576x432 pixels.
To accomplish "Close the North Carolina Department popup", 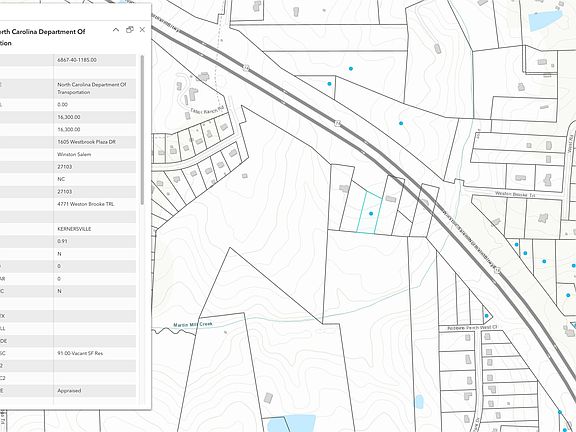I will point(143,30).
